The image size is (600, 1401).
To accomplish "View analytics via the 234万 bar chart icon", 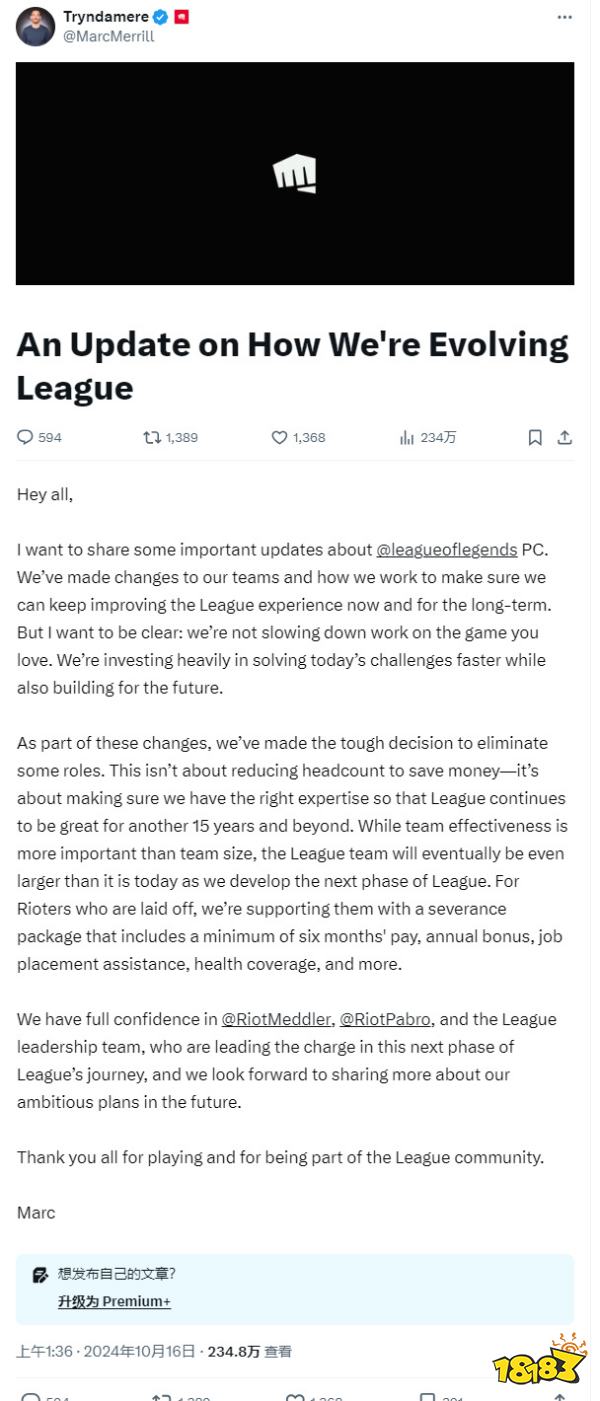I will click(x=407, y=437).
